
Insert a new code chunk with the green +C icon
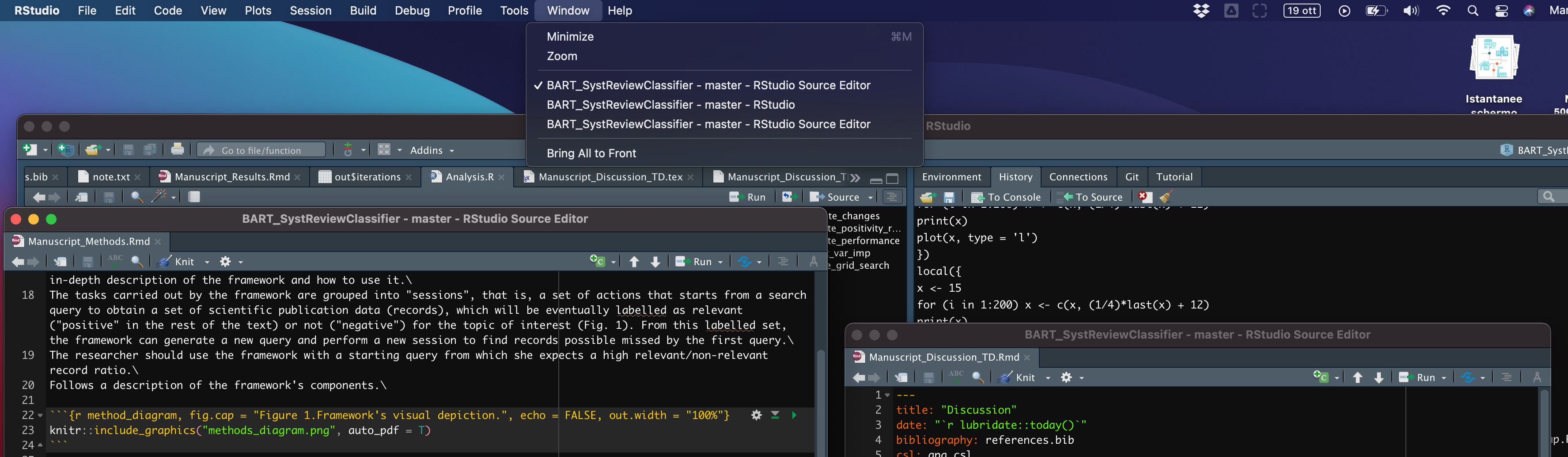598,261
